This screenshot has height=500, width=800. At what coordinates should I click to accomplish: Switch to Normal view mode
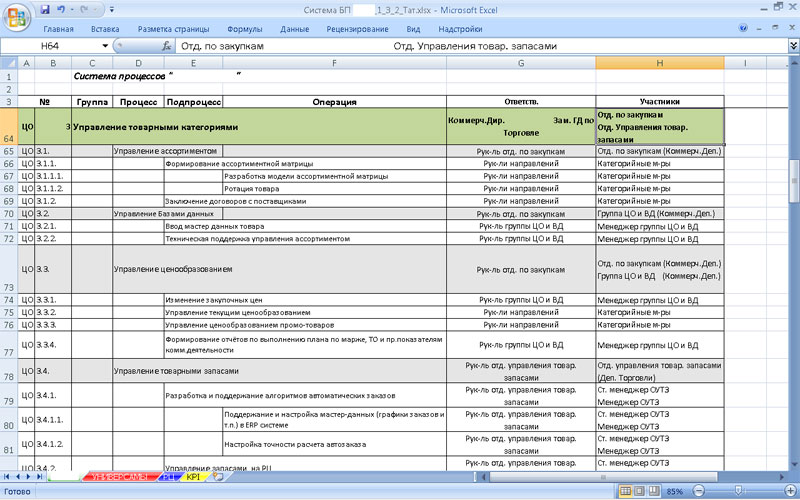tap(624, 492)
